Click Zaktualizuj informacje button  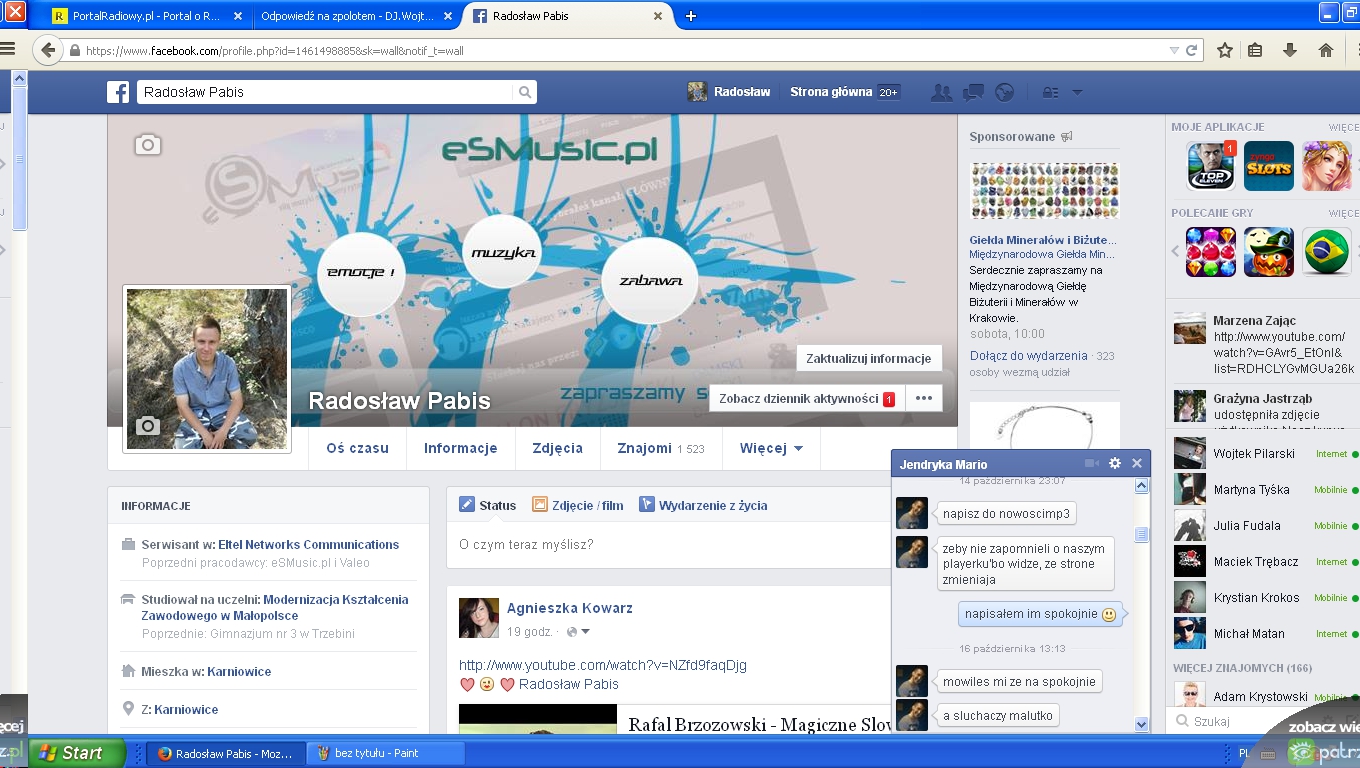click(868, 358)
